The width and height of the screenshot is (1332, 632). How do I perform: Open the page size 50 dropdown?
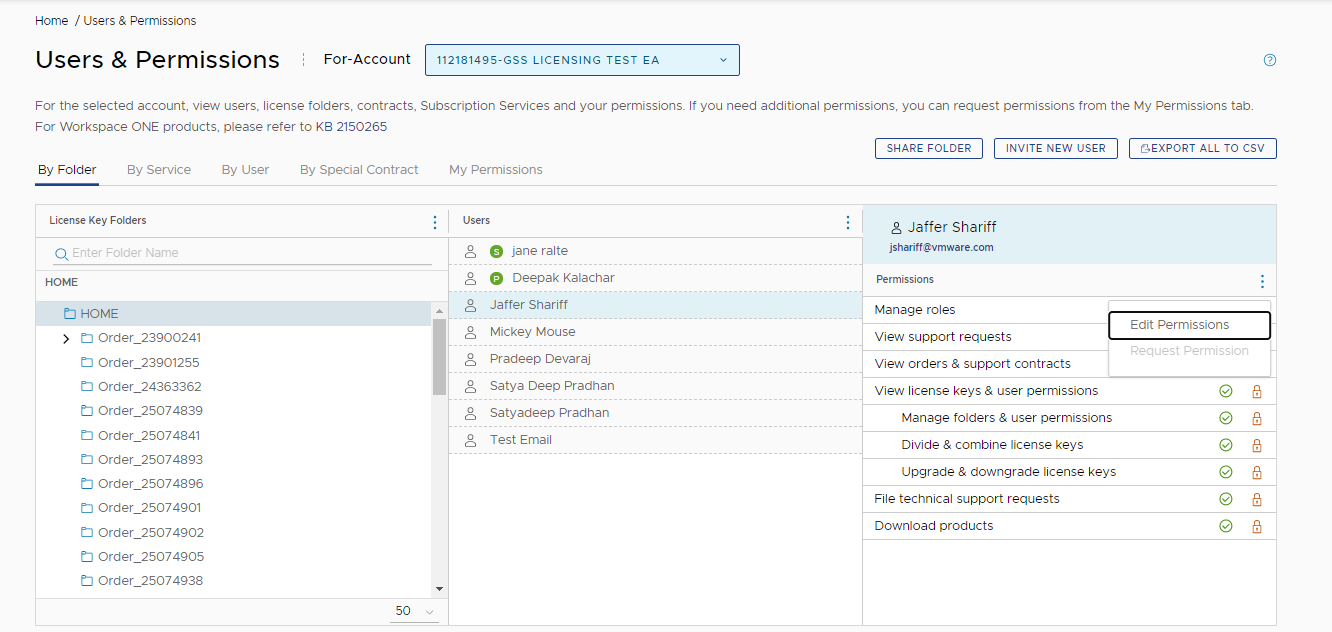pyautogui.click(x=415, y=611)
